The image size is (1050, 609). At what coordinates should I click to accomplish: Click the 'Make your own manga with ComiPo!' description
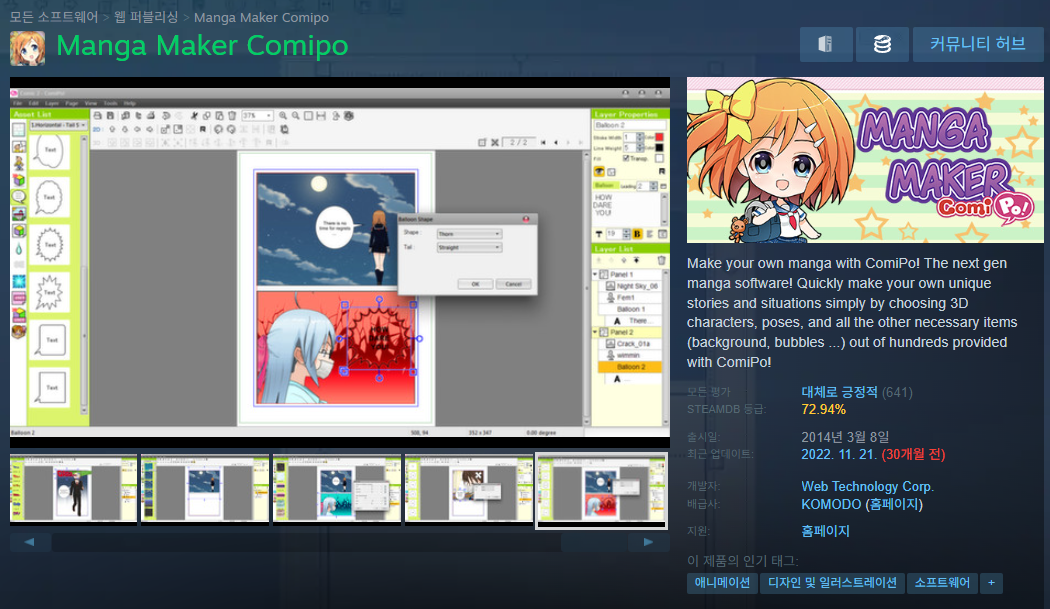point(852,312)
